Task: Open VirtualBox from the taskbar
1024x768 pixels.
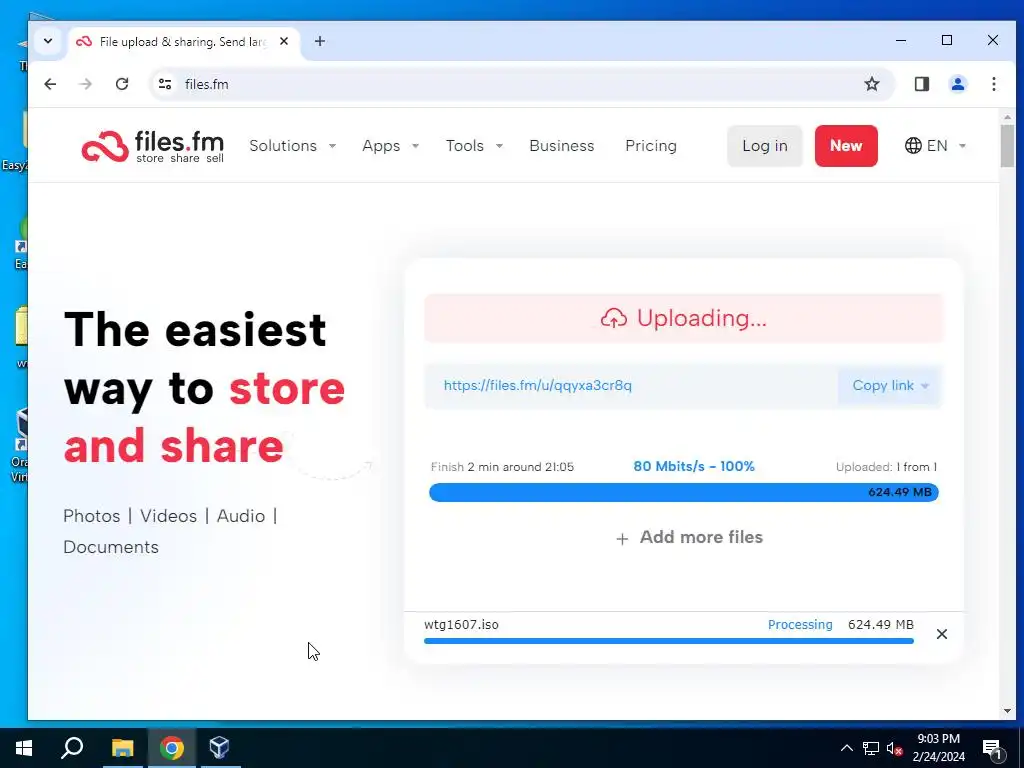Action: tap(219, 747)
